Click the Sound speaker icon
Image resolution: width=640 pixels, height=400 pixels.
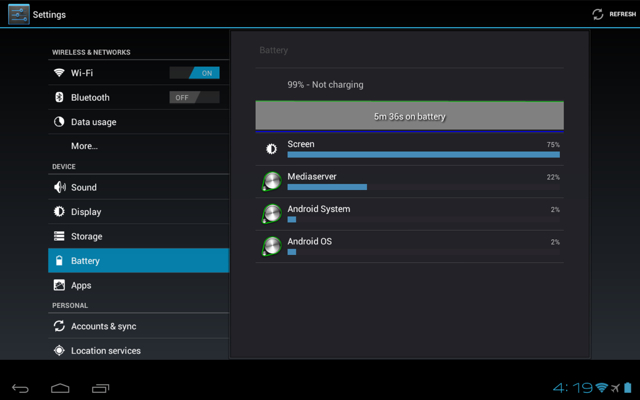(x=60, y=187)
